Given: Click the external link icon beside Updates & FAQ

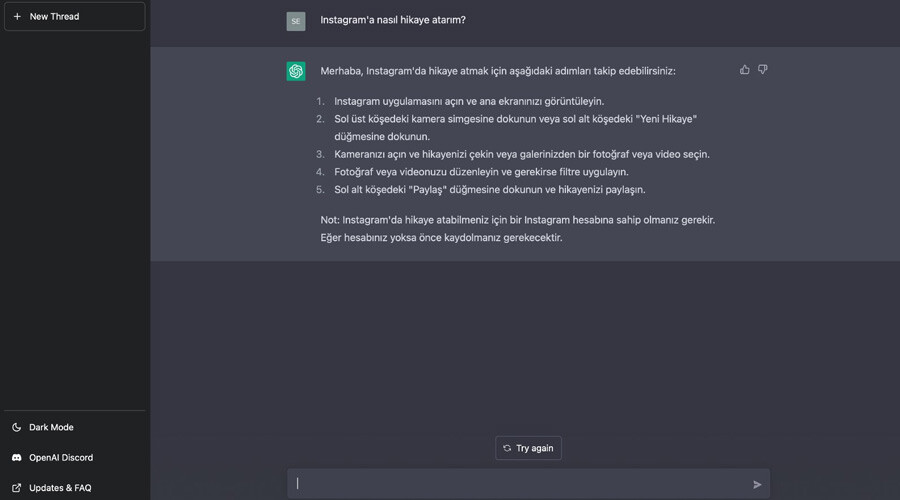Looking at the screenshot, I should (17, 488).
